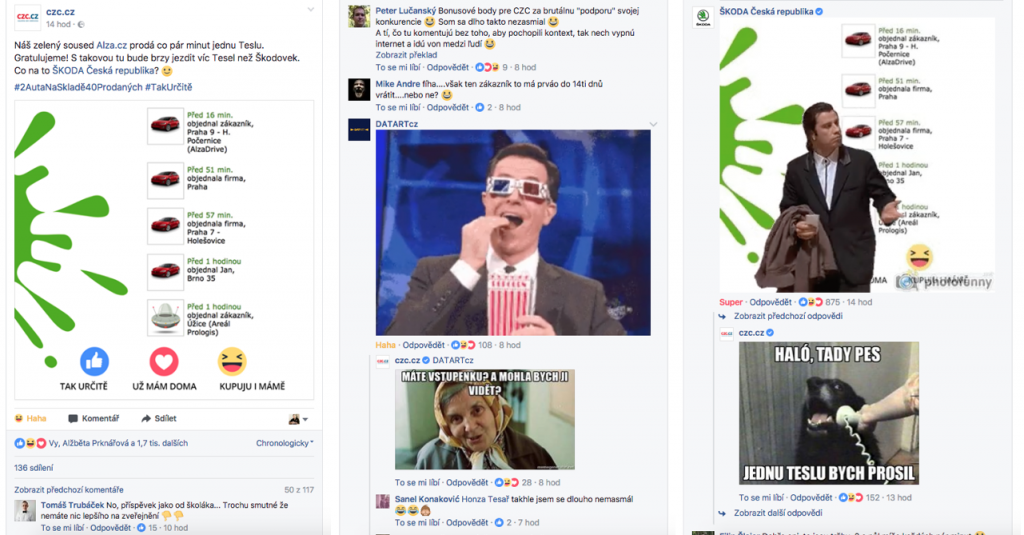Open DATARTcz page avatar
The height and width of the screenshot is (535, 1024).
pos(359,129)
